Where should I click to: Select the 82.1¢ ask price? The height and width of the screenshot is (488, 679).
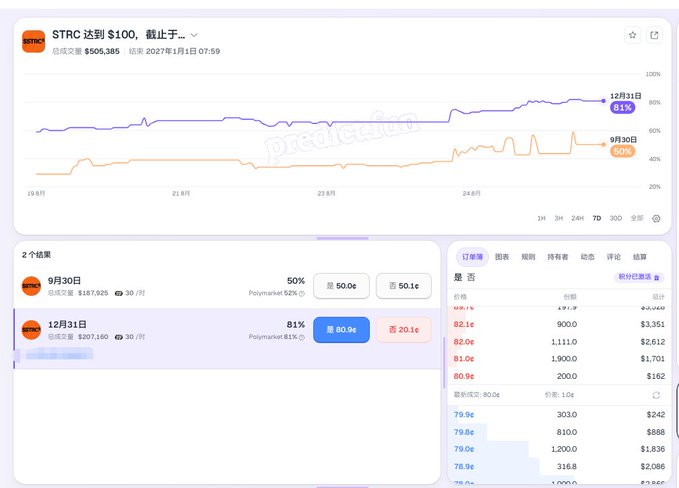(463, 324)
